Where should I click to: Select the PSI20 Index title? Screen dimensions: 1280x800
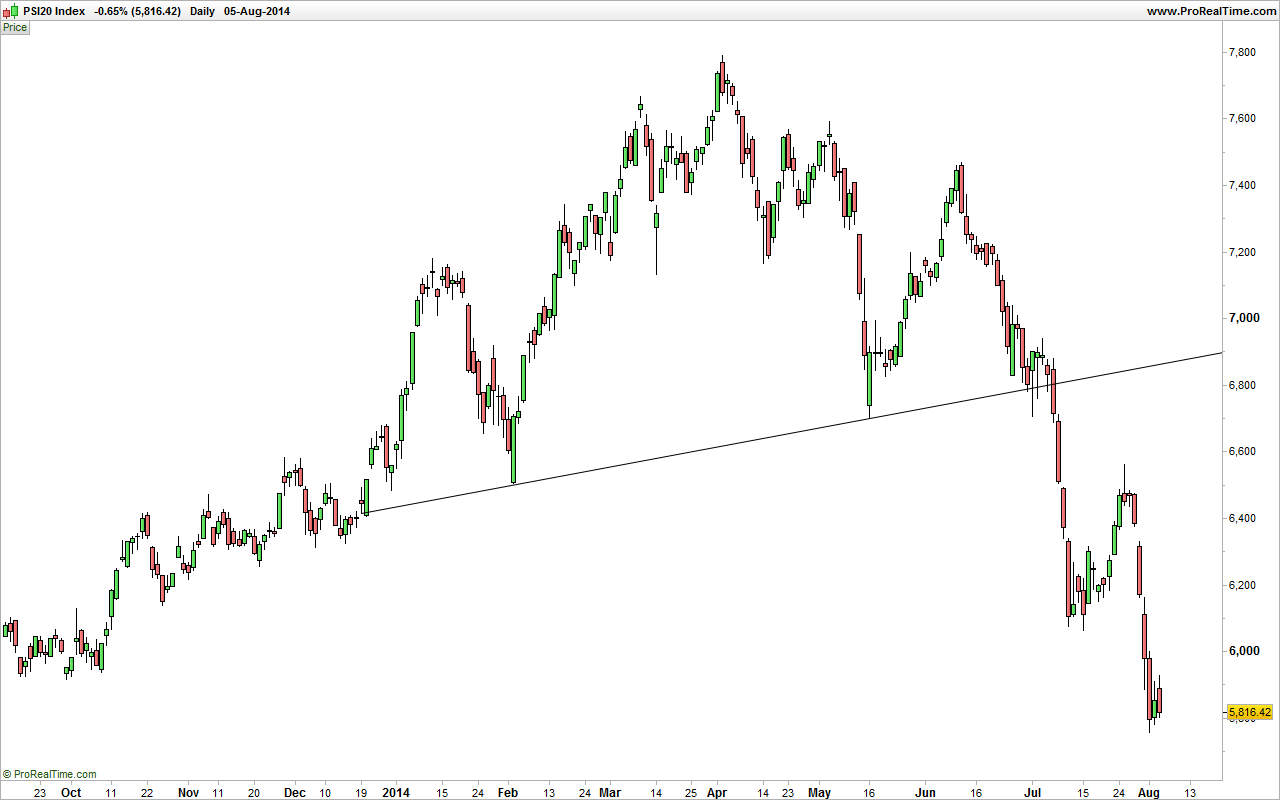54,12
